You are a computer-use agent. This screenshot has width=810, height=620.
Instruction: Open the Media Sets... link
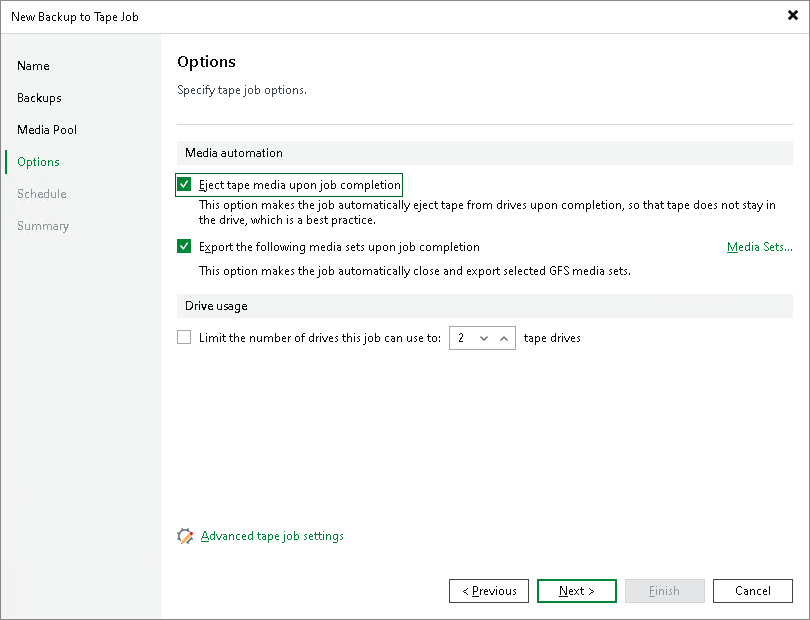tap(759, 246)
